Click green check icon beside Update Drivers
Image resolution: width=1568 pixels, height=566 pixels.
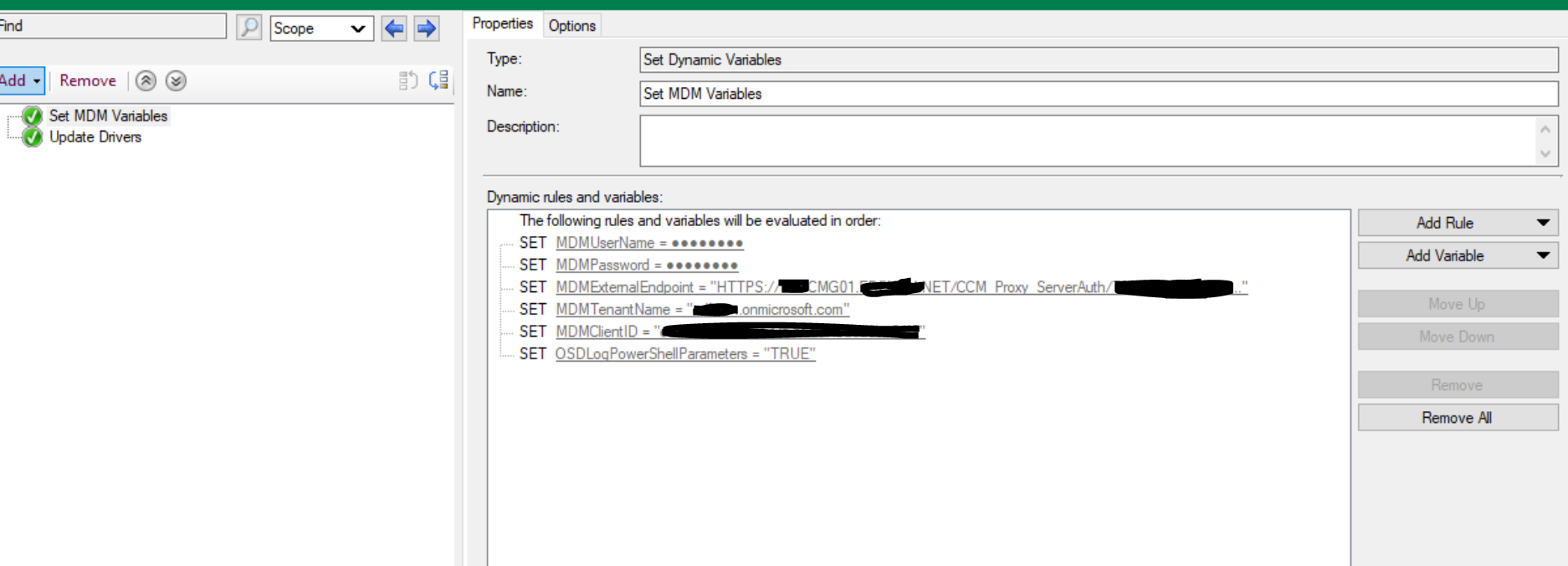tap(33, 137)
